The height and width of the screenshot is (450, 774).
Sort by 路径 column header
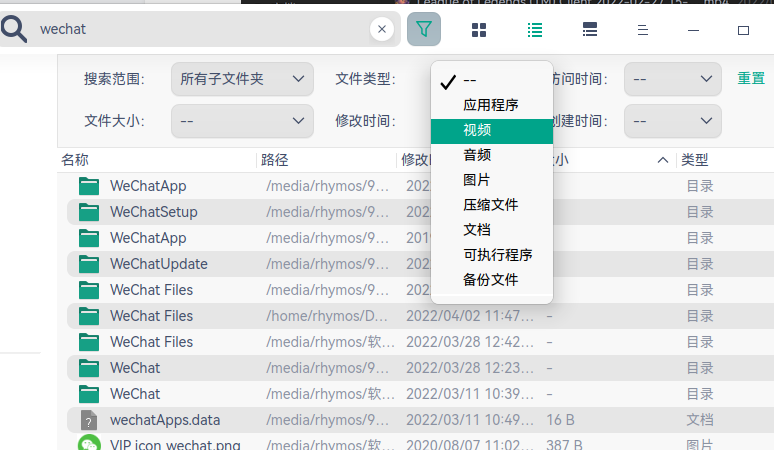(x=274, y=160)
